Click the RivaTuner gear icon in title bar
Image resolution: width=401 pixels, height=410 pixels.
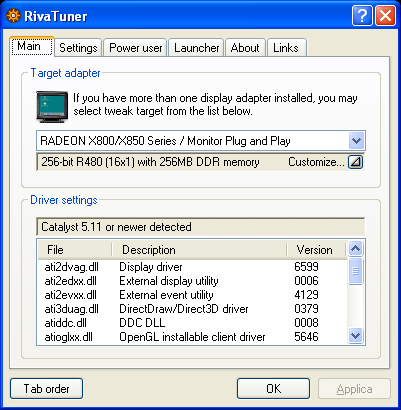[x=13, y=16]
